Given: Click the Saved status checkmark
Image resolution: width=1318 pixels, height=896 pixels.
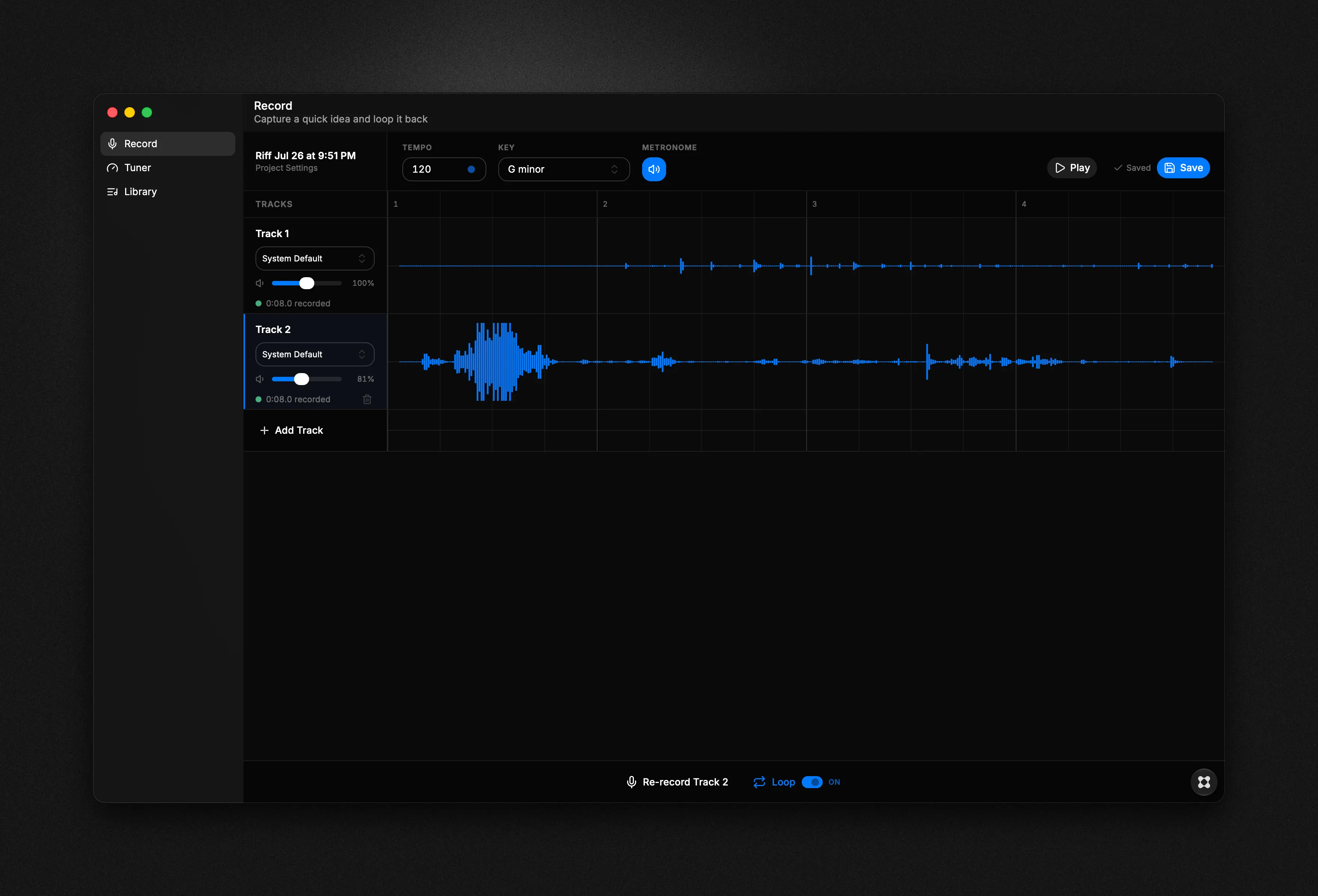Looking at the screenshot, I should pyautogui.click(x=1118, y=168).
